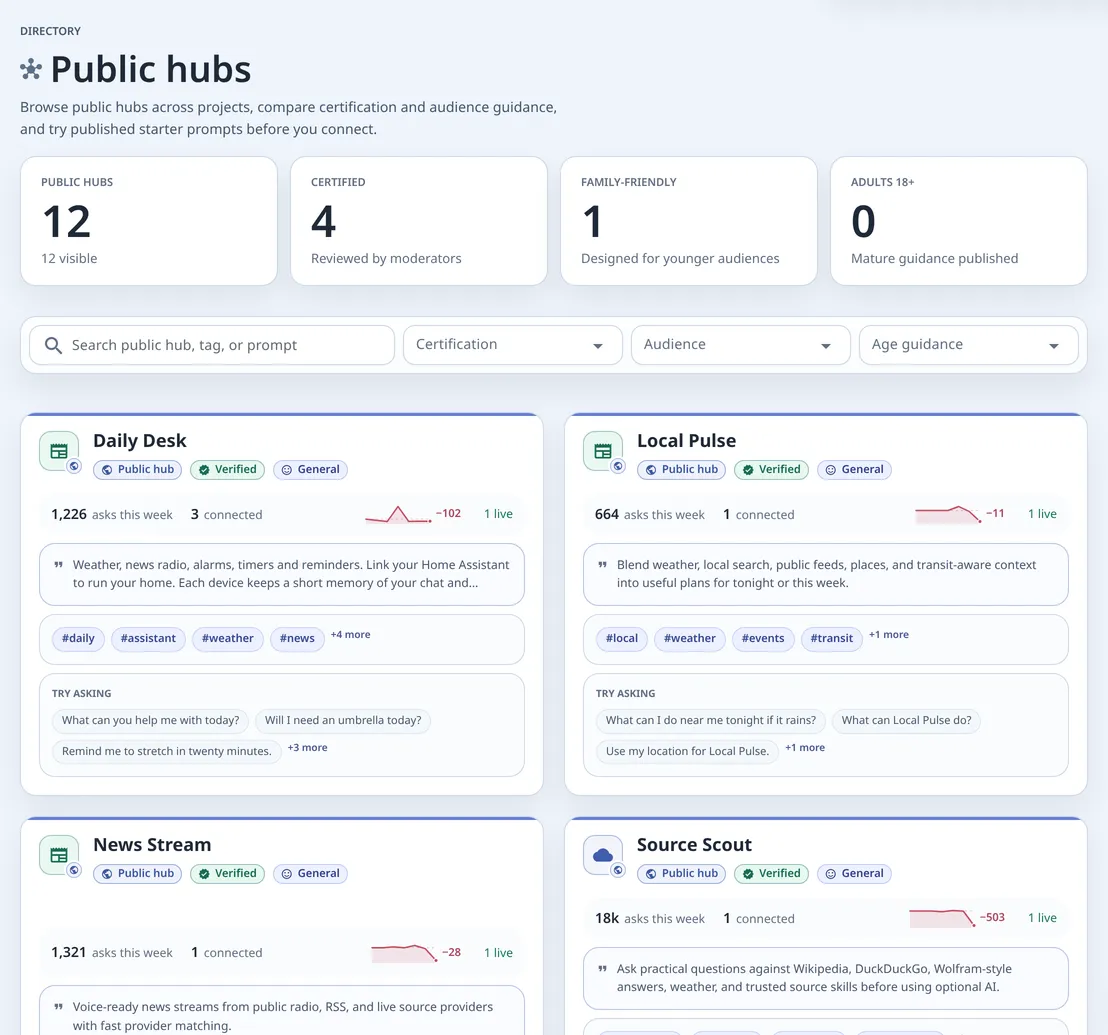The width and height of the screenshot is (1108, 1035).
Task: Click the General badge on Daily Desk
Action: coord(310,470)
